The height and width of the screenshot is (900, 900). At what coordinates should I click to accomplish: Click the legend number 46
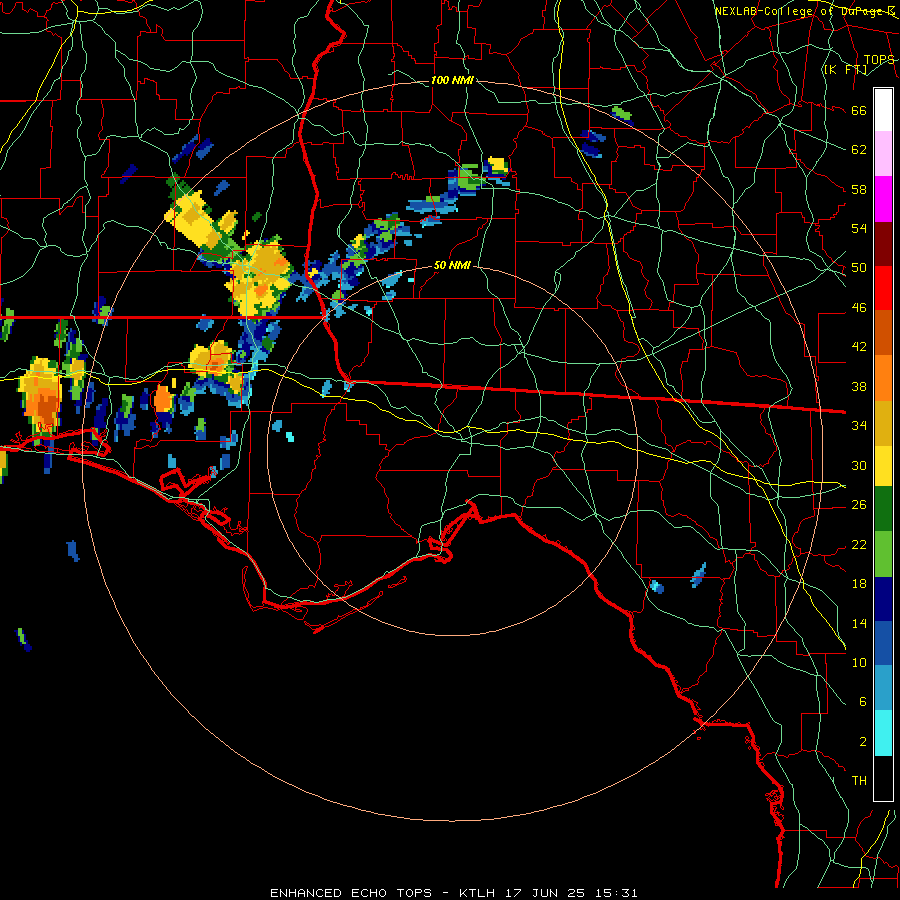[859, 308]
